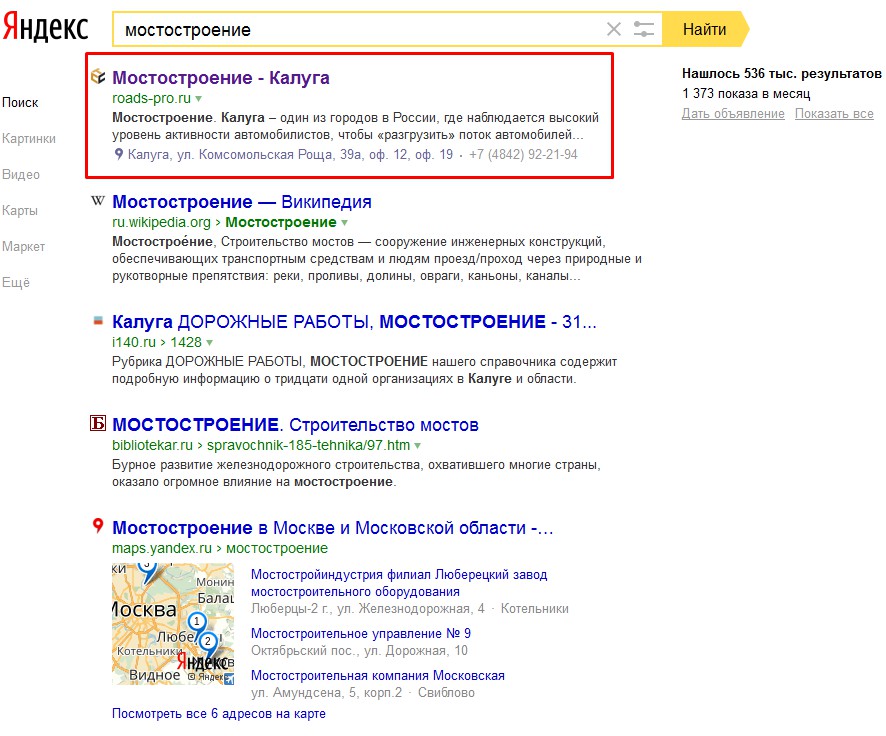Click Дать объявление link

coord(733,114)
